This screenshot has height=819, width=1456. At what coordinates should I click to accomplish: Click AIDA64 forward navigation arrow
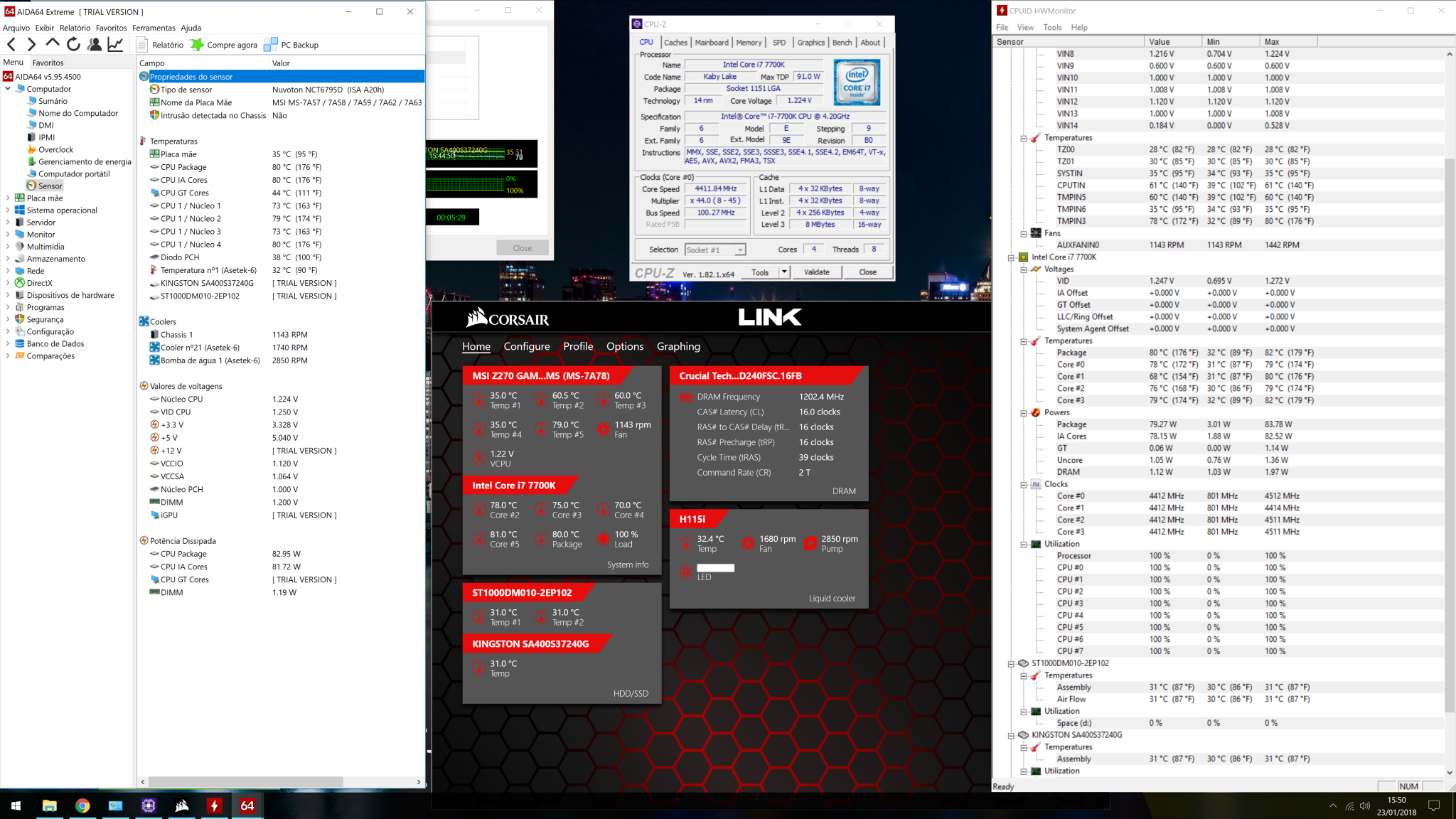[x=31, y=45]
